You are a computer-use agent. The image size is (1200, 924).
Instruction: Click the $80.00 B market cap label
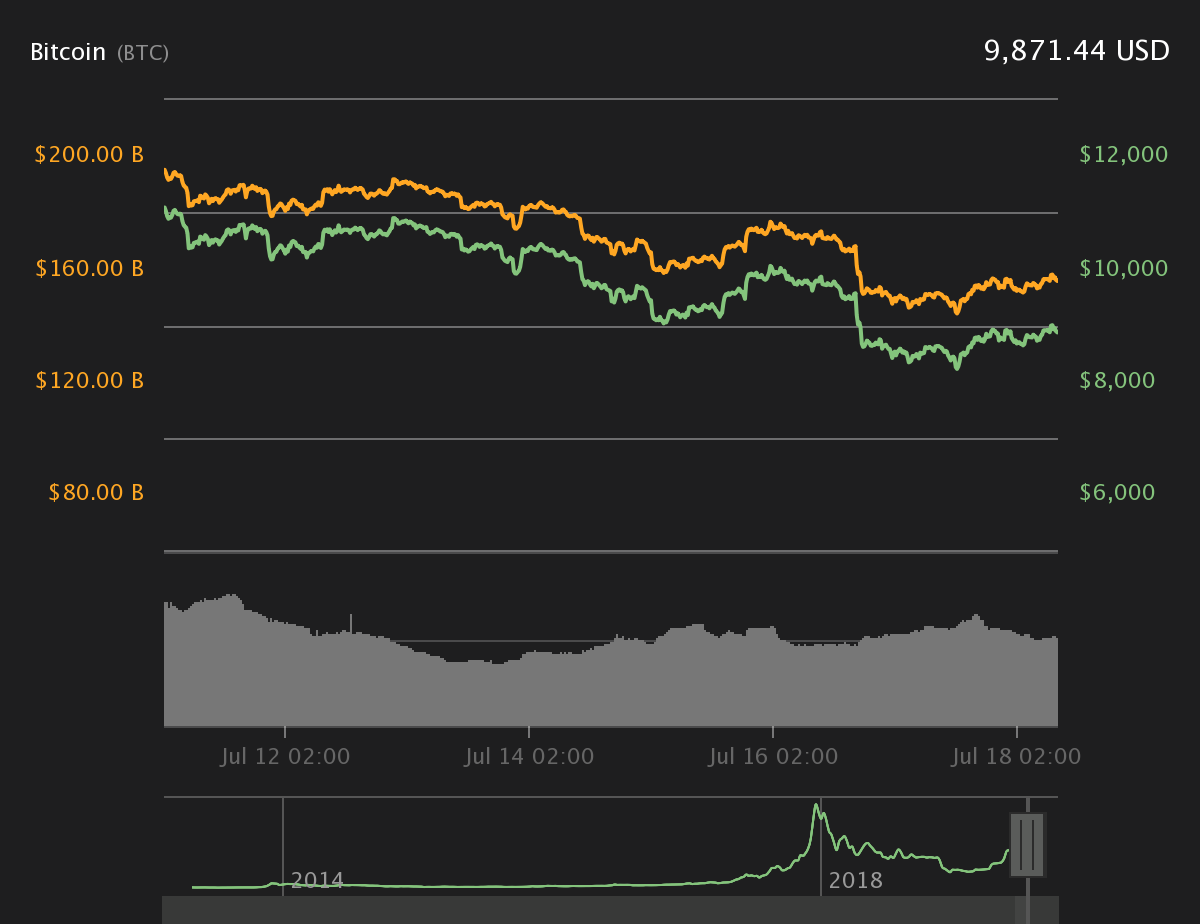pyautogui.click(x=96, y=492)
